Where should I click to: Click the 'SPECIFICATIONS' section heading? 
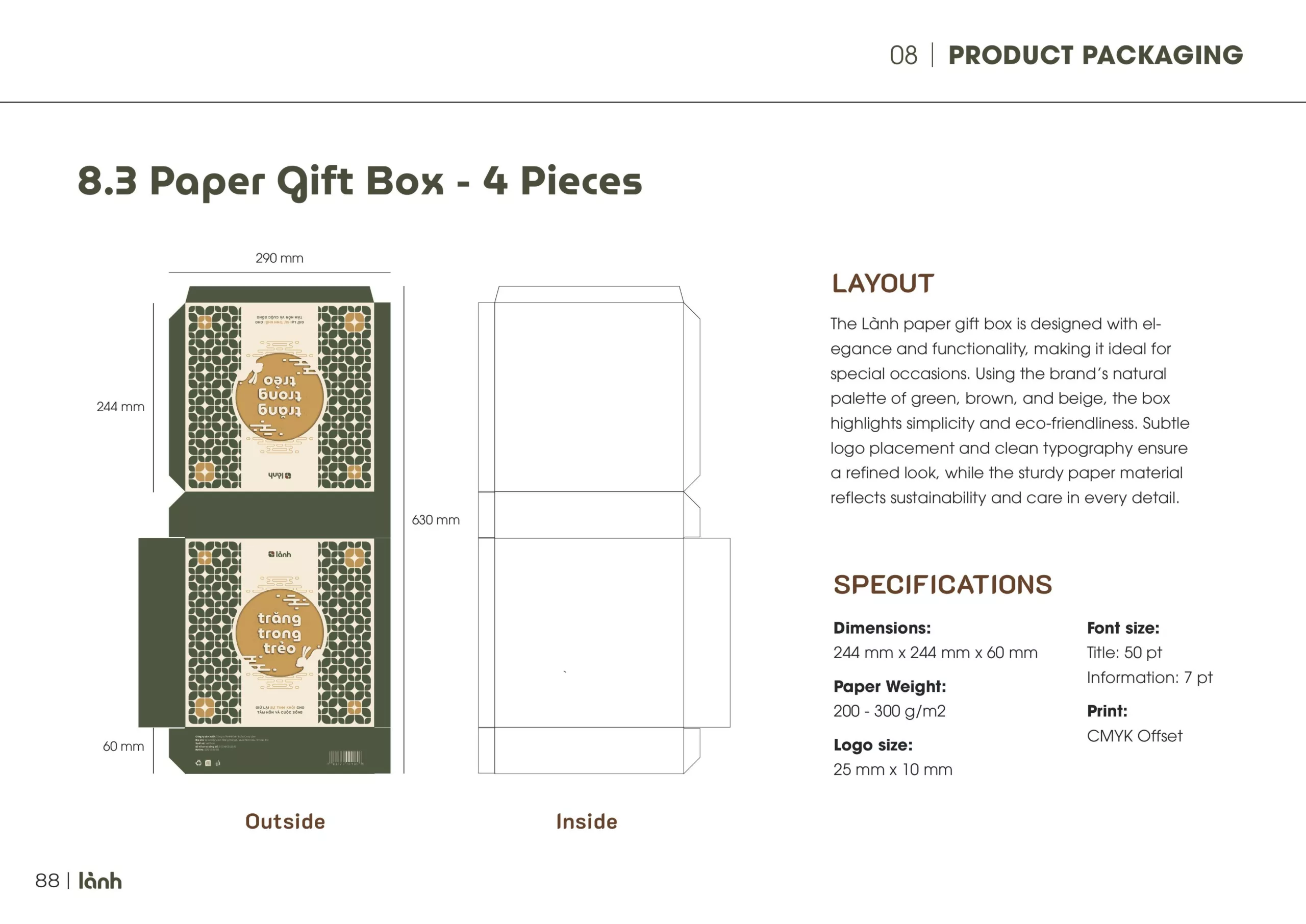click(x=943, y=585)
